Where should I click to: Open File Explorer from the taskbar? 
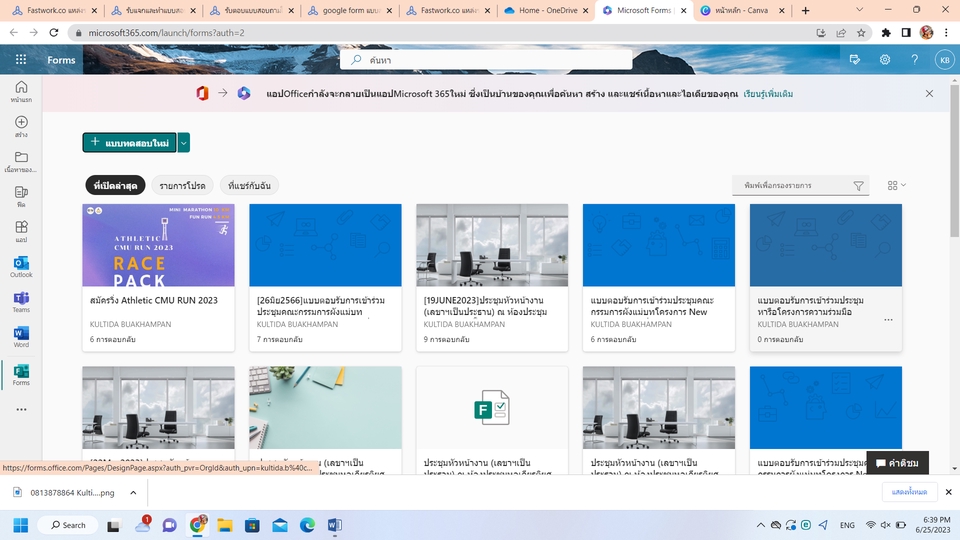pos(225,525)
